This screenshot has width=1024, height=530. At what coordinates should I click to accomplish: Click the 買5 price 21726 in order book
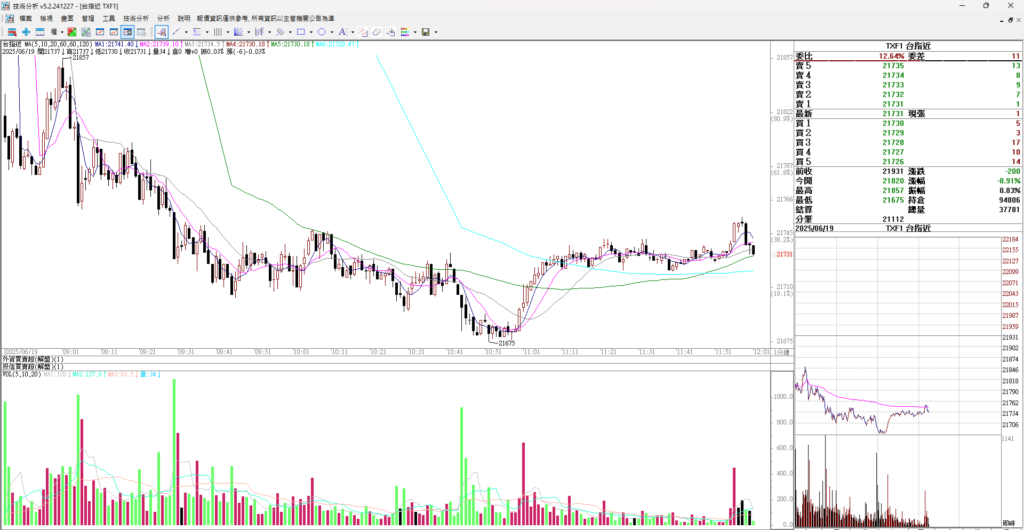(x=893, y=161)
